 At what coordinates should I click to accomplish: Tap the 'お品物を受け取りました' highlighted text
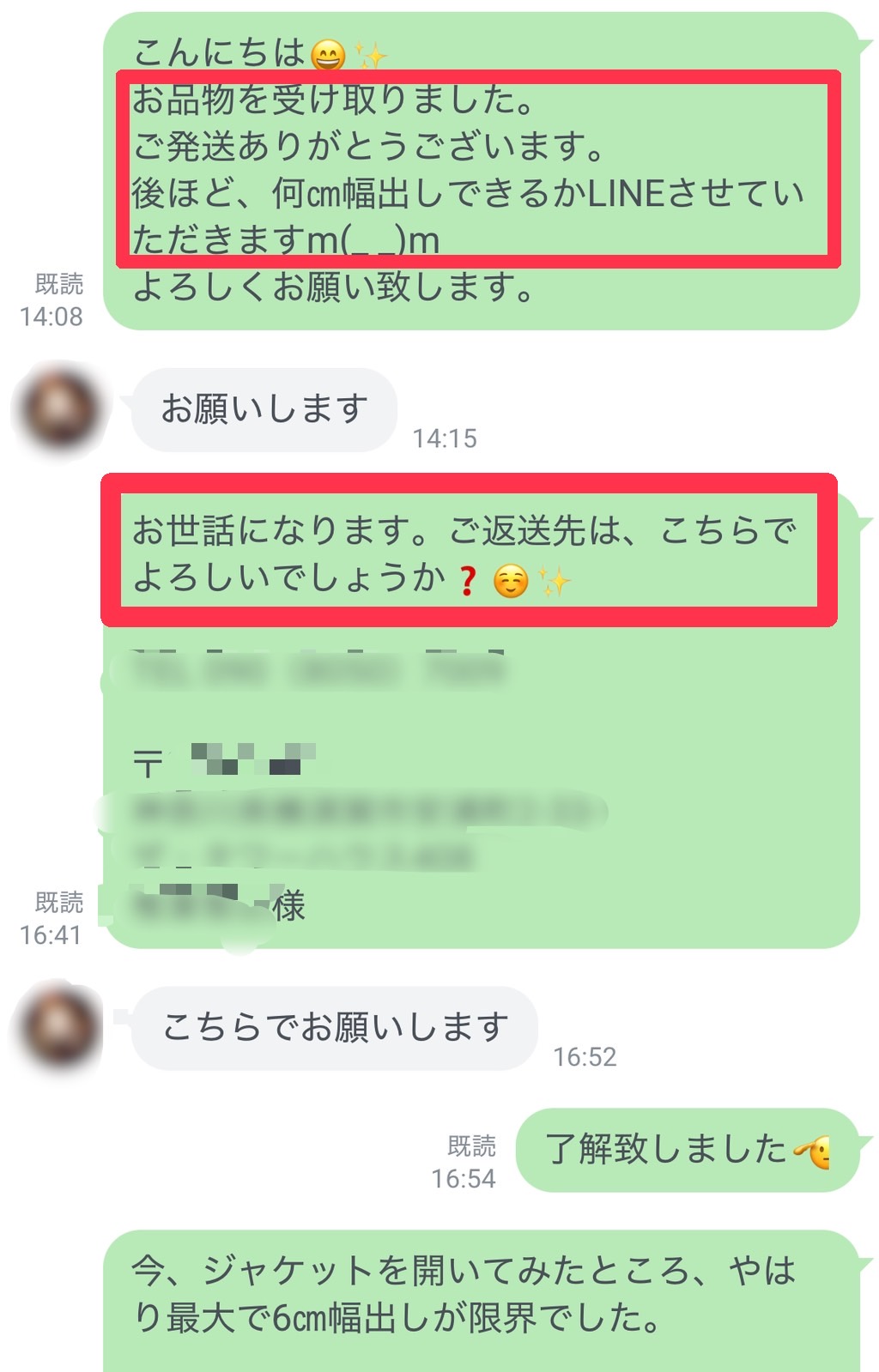coord(333,100)
